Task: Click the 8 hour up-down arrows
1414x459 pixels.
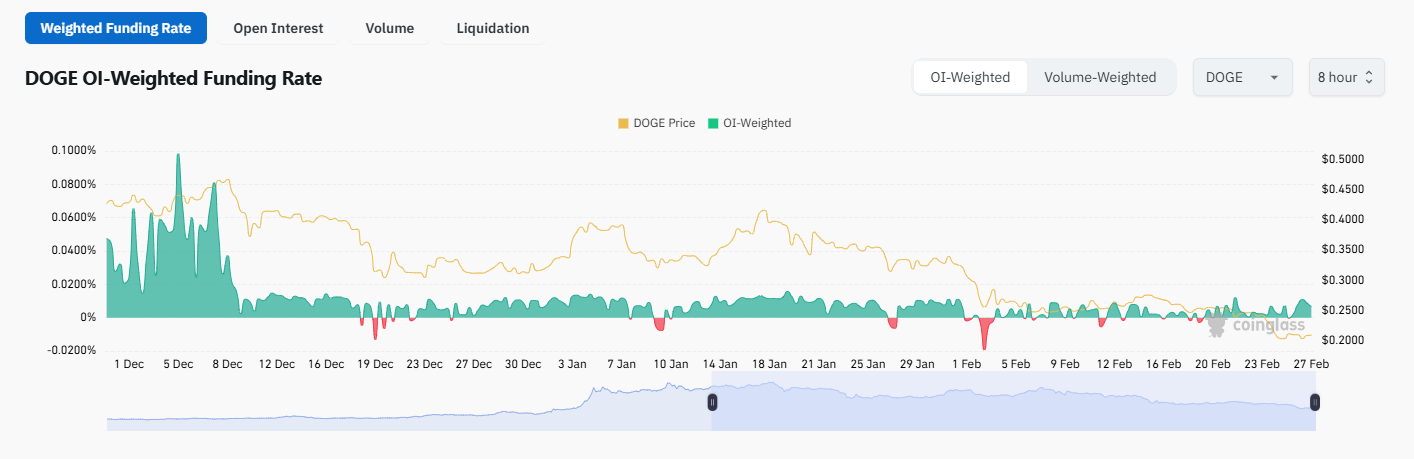Action: pyautogui.click(x=1369, y=78)
